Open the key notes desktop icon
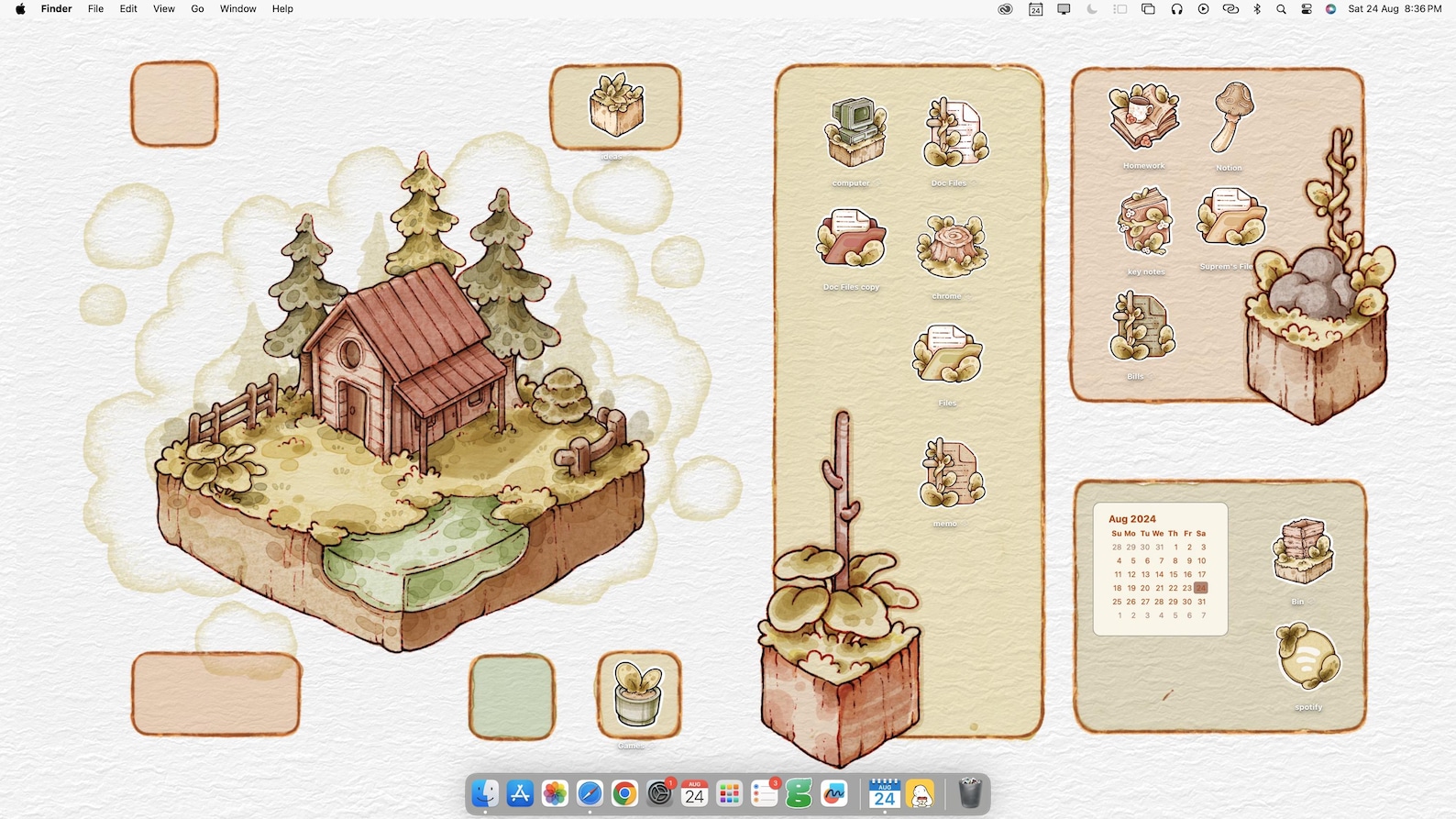The width and height of the screenshot is (1456, 819). (x=1144, y=221)
